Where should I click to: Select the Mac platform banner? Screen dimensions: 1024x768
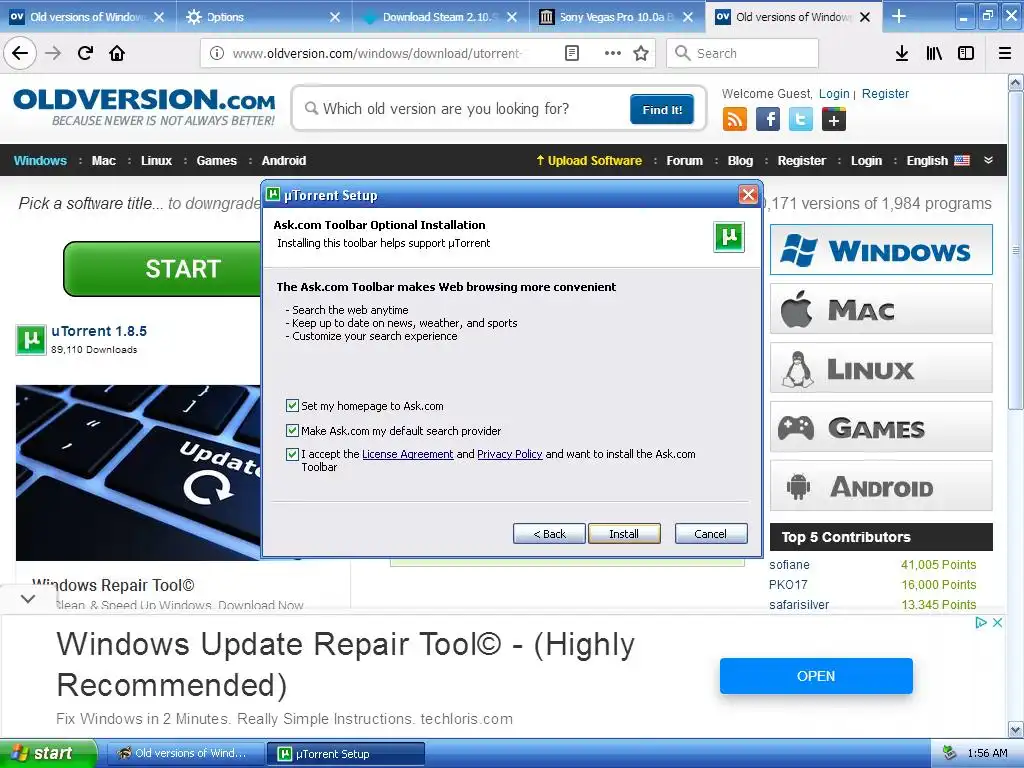tap(881, 309)
